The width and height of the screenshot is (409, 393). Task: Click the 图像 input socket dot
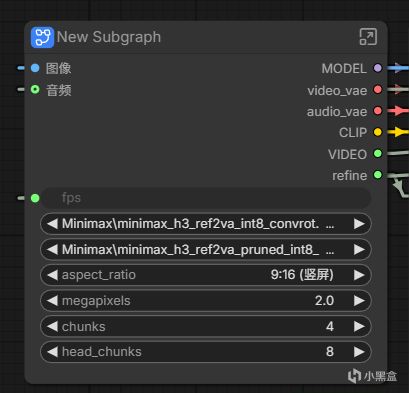pos(35,68)
